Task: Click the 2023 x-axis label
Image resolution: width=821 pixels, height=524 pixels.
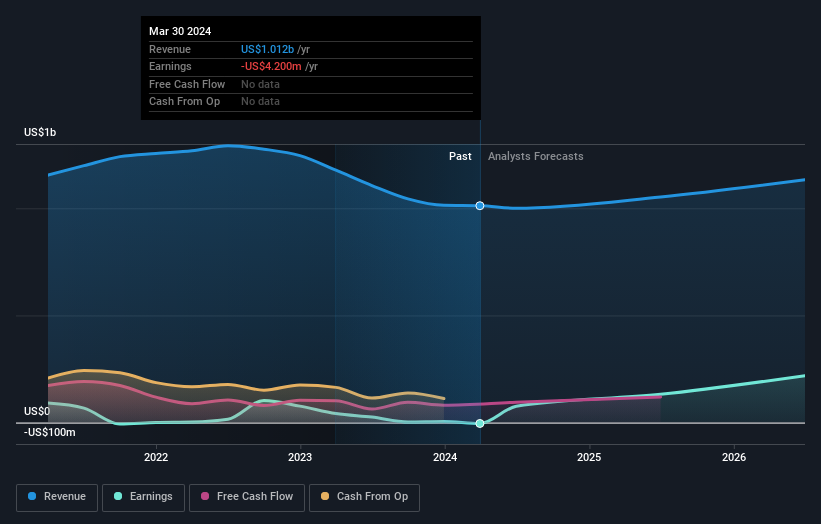Action: click(x=300, y=458)
